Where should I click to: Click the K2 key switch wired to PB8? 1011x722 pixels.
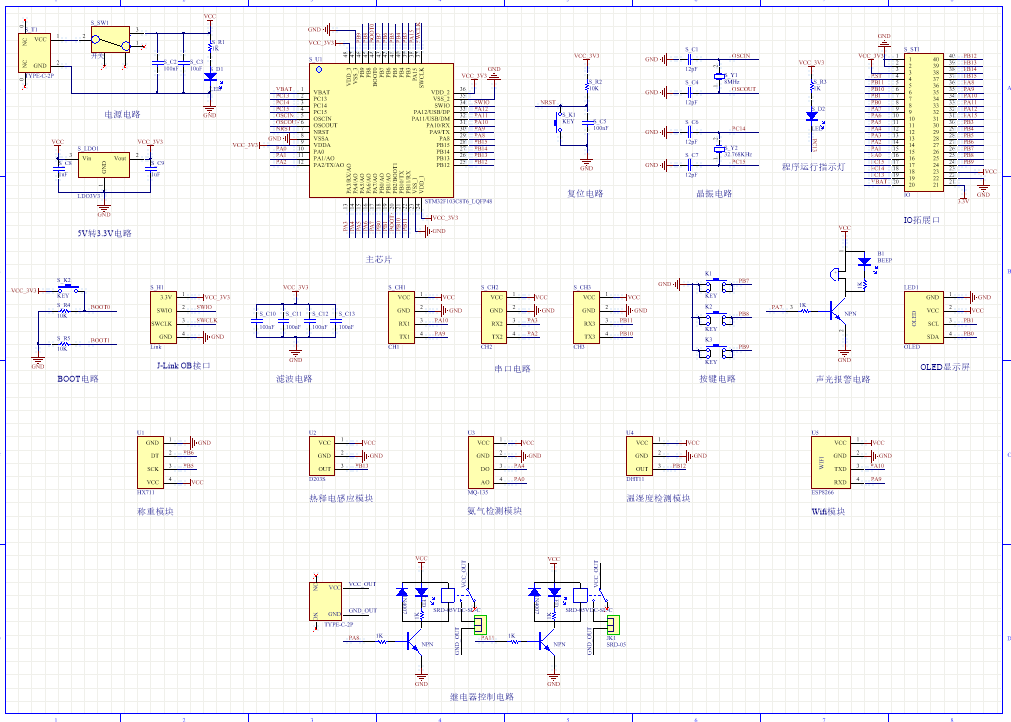[x=715, y=318]
